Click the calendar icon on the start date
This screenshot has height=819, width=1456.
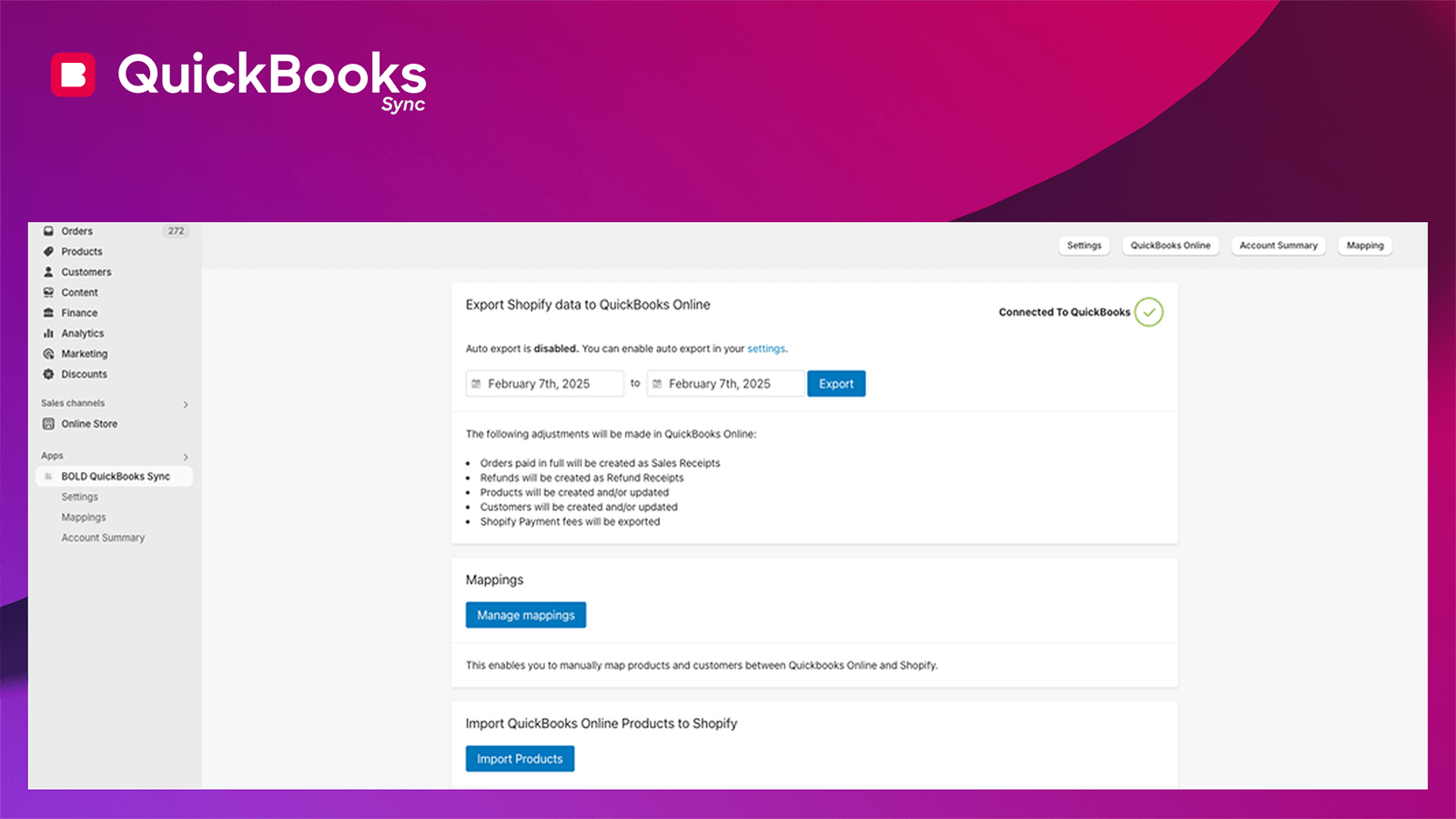pos(477,383)
